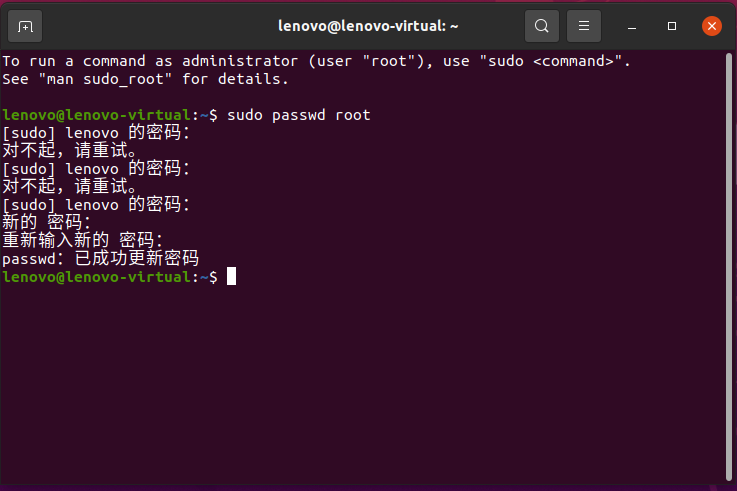Click the first green prompt before sudo passwd
This screenshot has width=737, height=491.
tap(96, 115)
